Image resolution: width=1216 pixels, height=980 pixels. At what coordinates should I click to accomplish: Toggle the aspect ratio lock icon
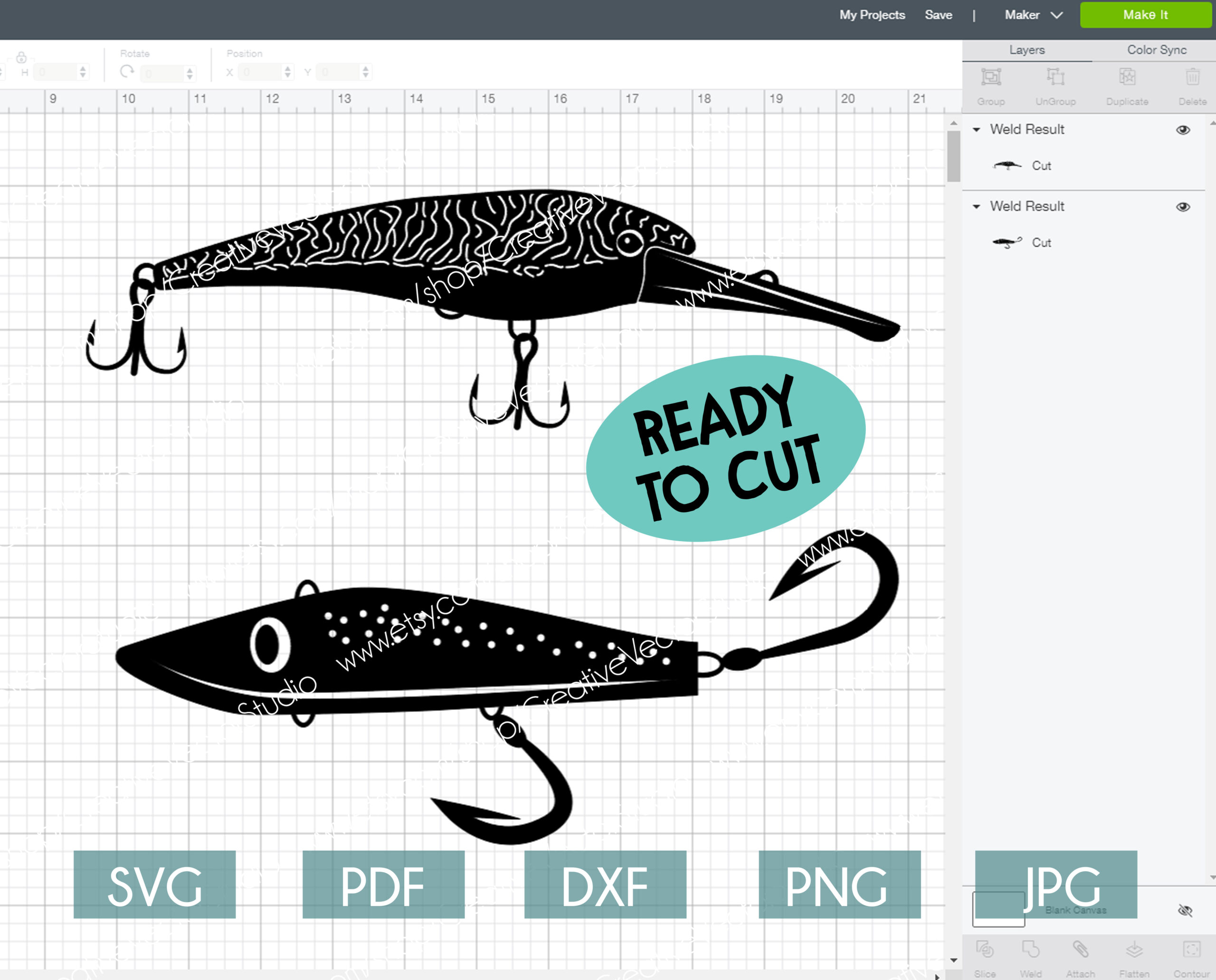pos(21,57)
